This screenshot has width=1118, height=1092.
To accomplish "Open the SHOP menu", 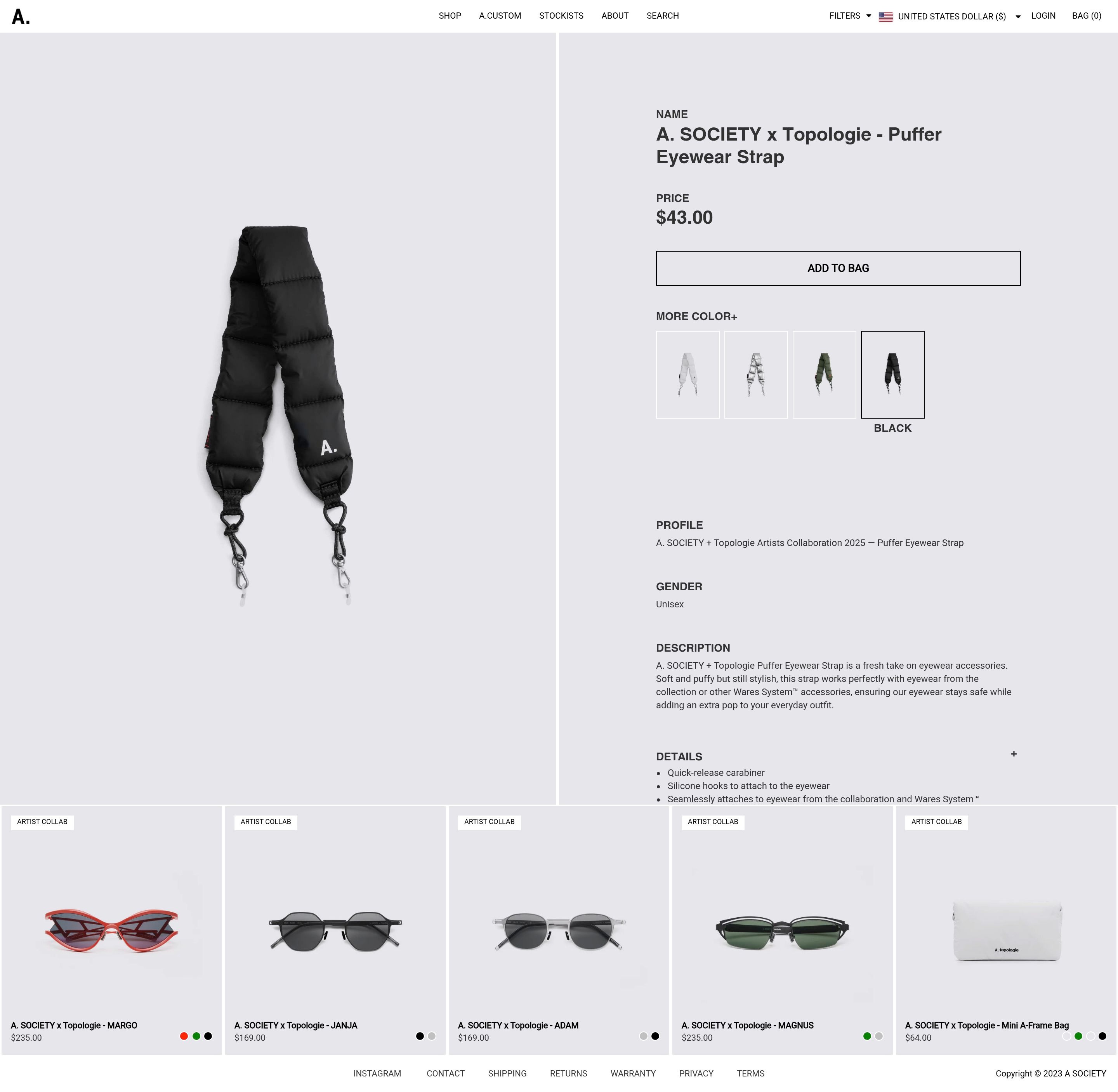I will (450, 16).
